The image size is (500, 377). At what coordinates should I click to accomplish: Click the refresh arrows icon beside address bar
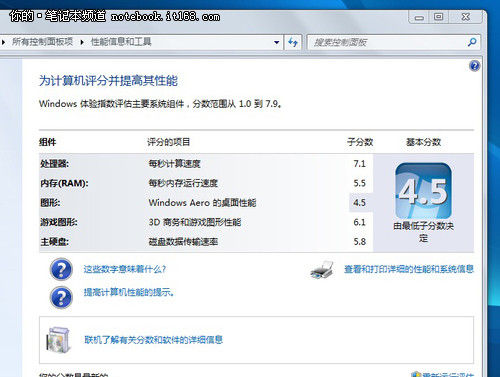click(x=293, y=42)
